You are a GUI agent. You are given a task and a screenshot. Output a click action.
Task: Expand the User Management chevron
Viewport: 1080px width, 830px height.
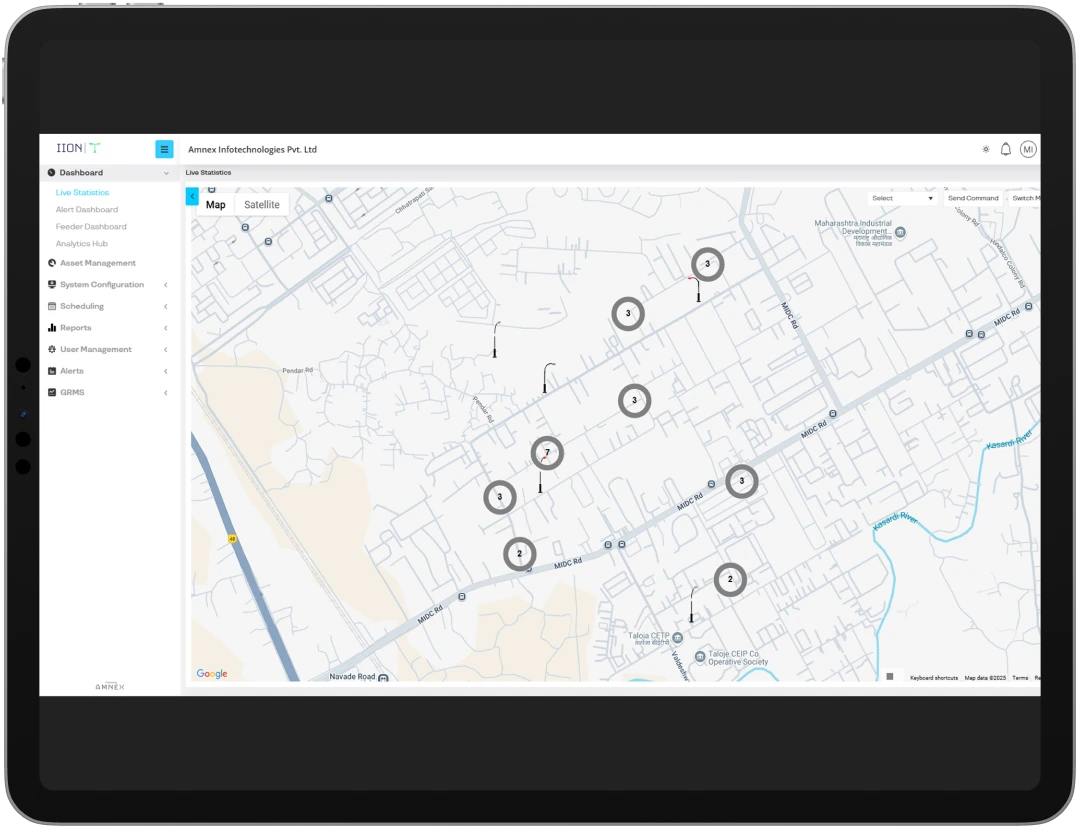tap(166, 349)
